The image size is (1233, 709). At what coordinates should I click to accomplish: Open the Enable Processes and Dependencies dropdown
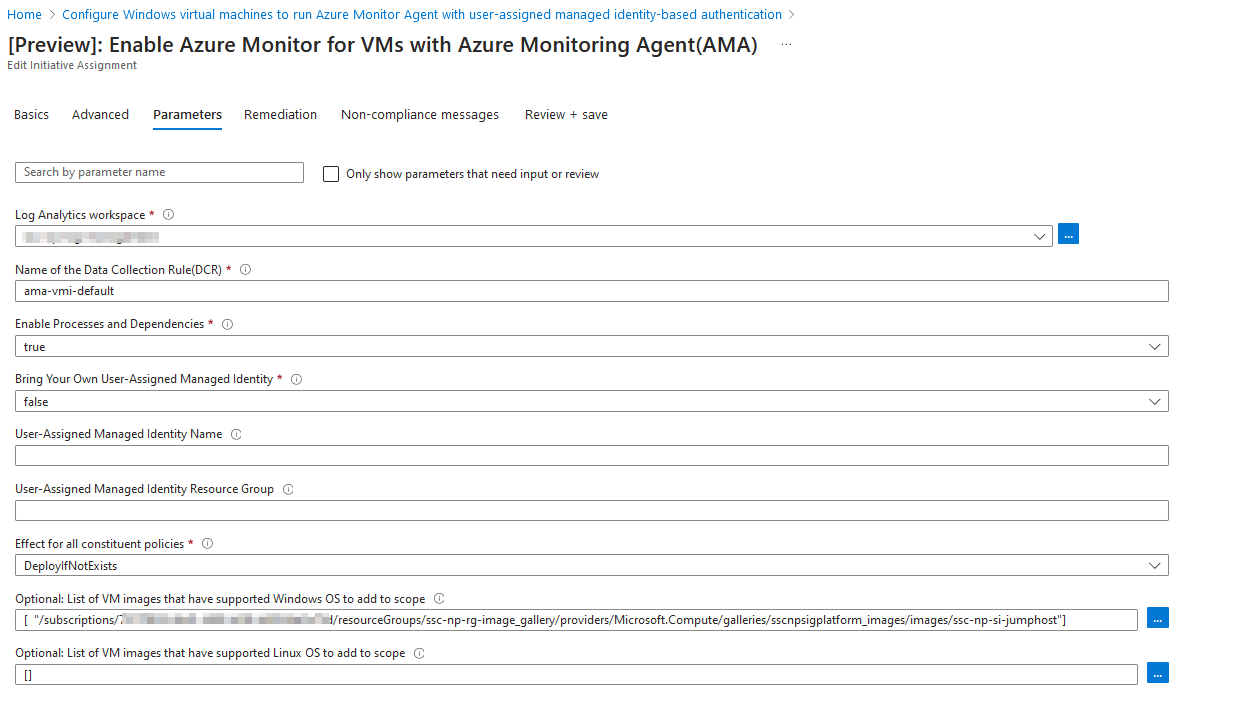(1156, 345)
